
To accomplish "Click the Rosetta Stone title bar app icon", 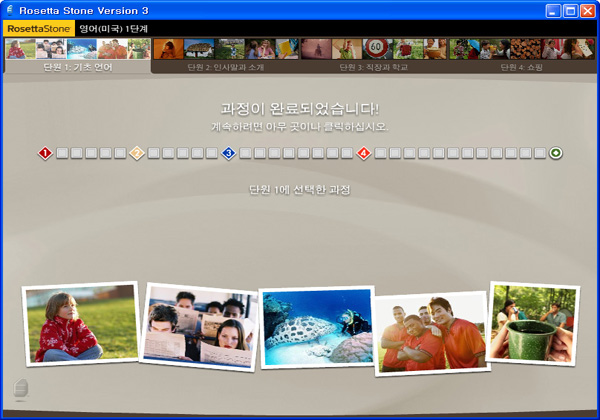I will click(10, 10).
